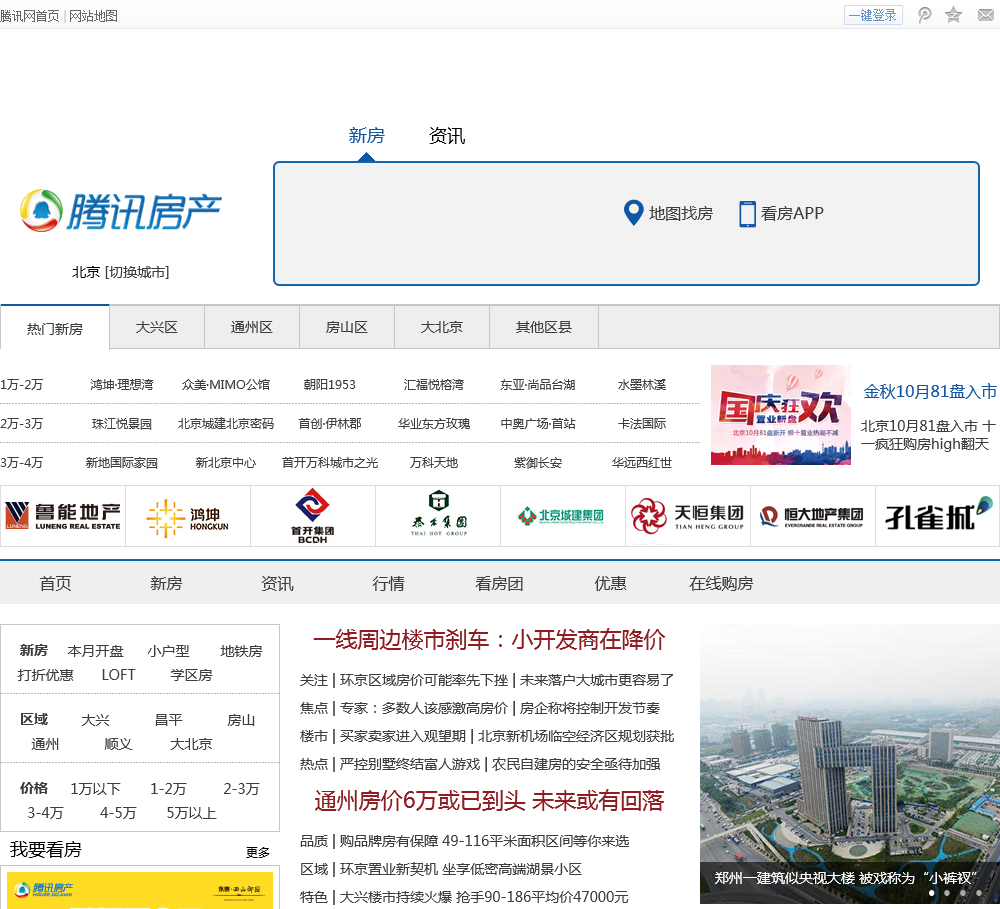Viewport: 1000px width, 909px height.
Task: Select the second carousel dot on photo
Action: pos(947,893)
